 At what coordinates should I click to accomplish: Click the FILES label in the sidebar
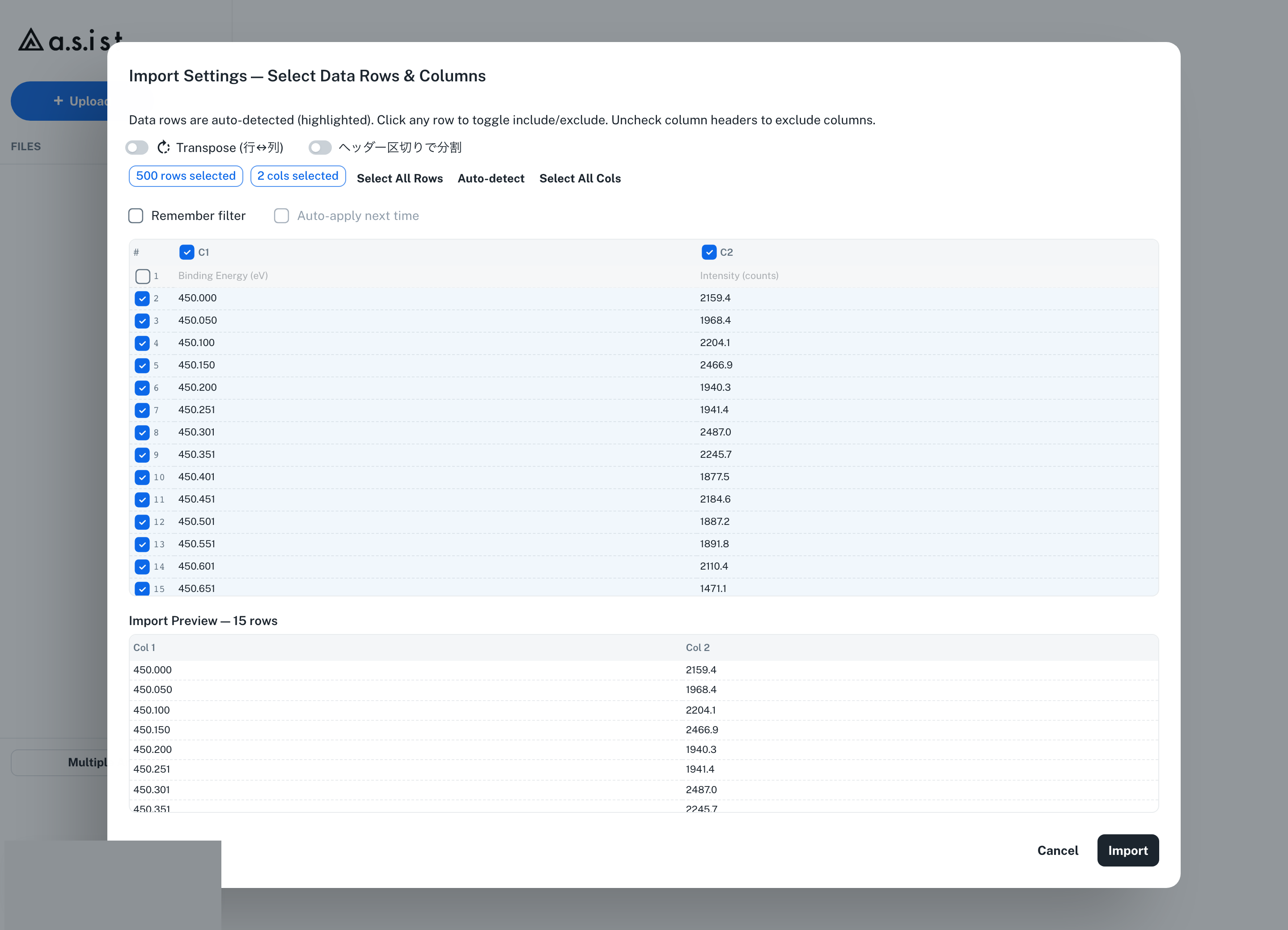pos(25,147)
